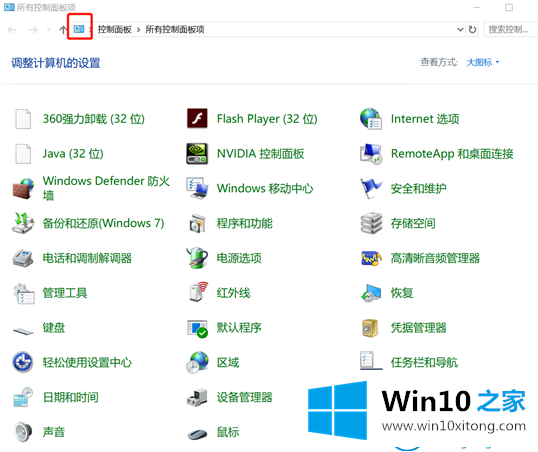Open the 大图标 view mode dropdown
The image size is (538, 452).
pyautogui.click(x=483, y=62)
